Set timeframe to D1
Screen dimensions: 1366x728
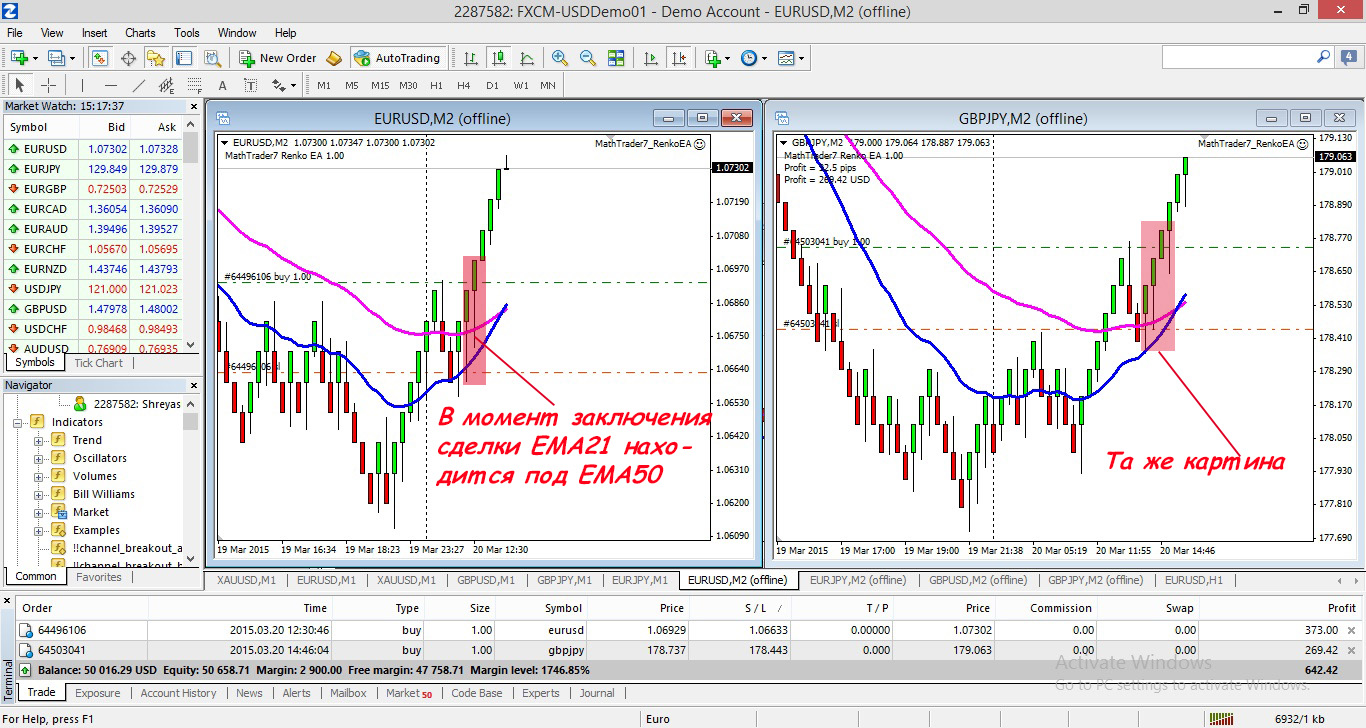coord(492,86)
